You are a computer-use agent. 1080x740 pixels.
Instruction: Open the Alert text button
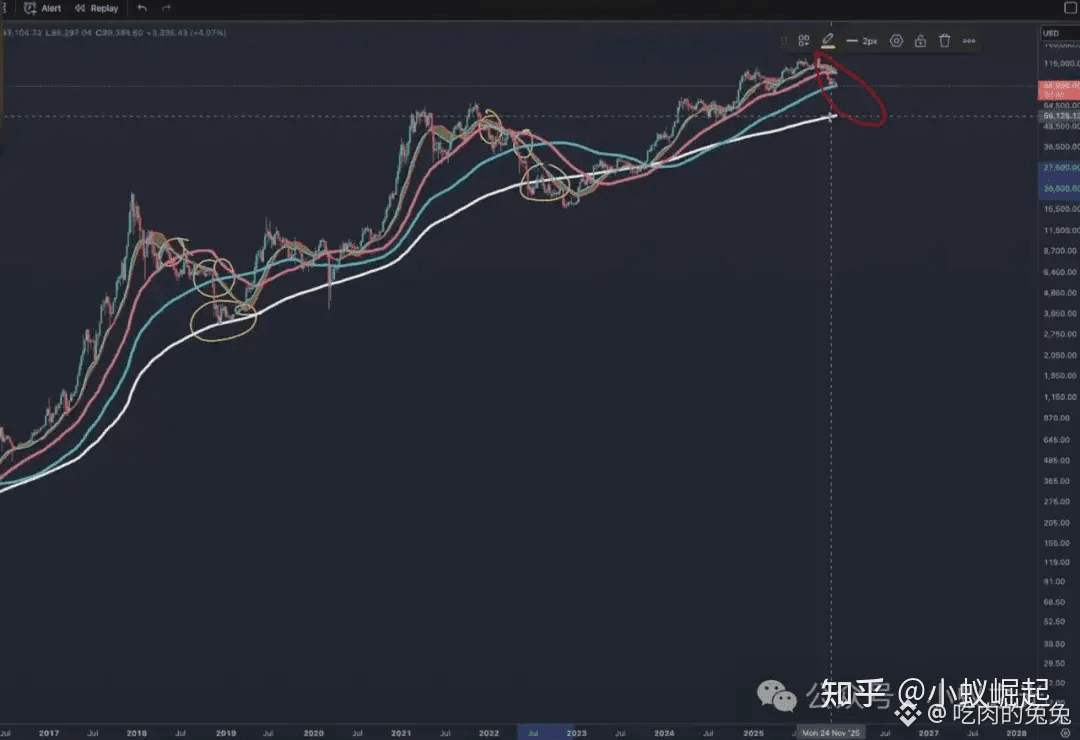pos(51,8)
